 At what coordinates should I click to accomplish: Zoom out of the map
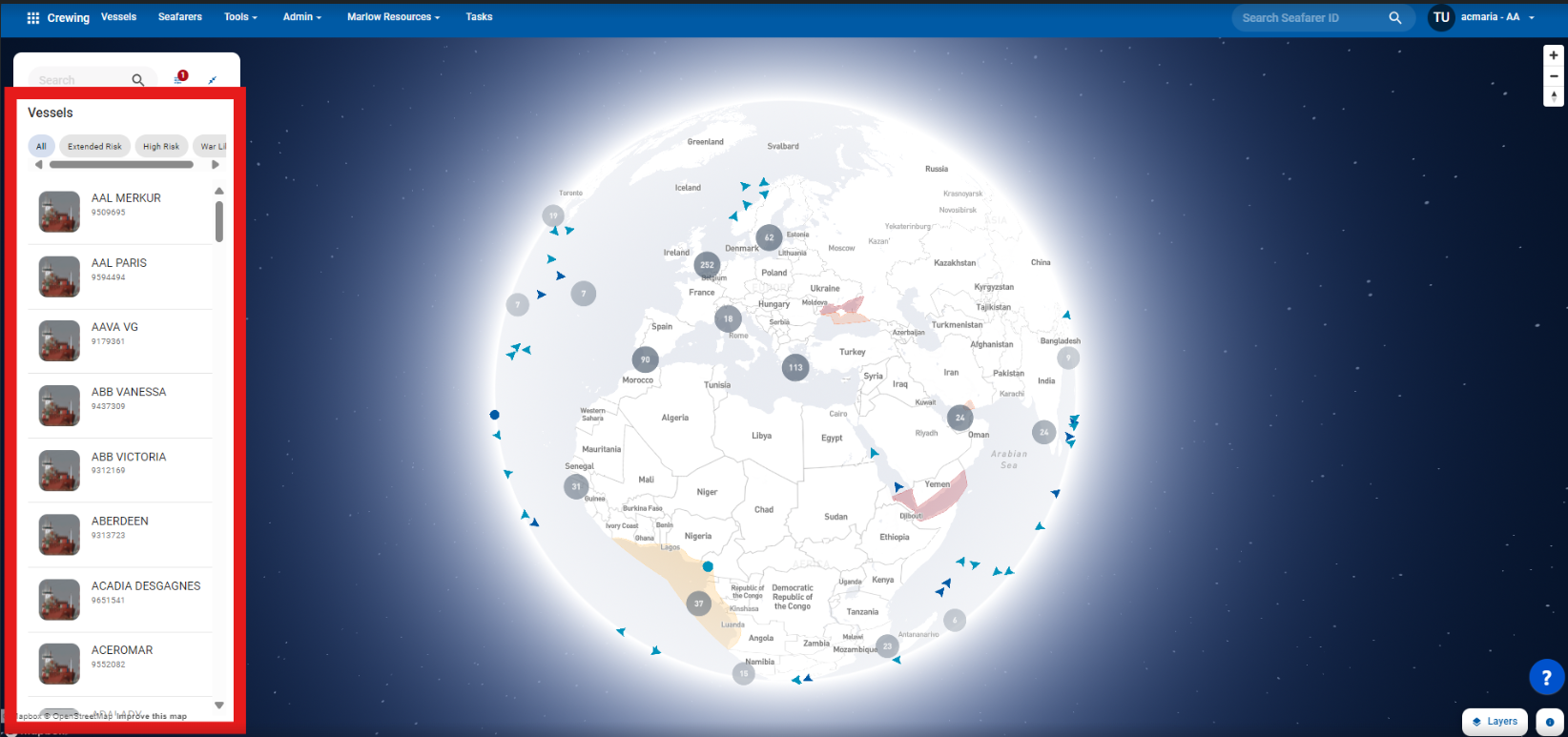coord(1554,76)
